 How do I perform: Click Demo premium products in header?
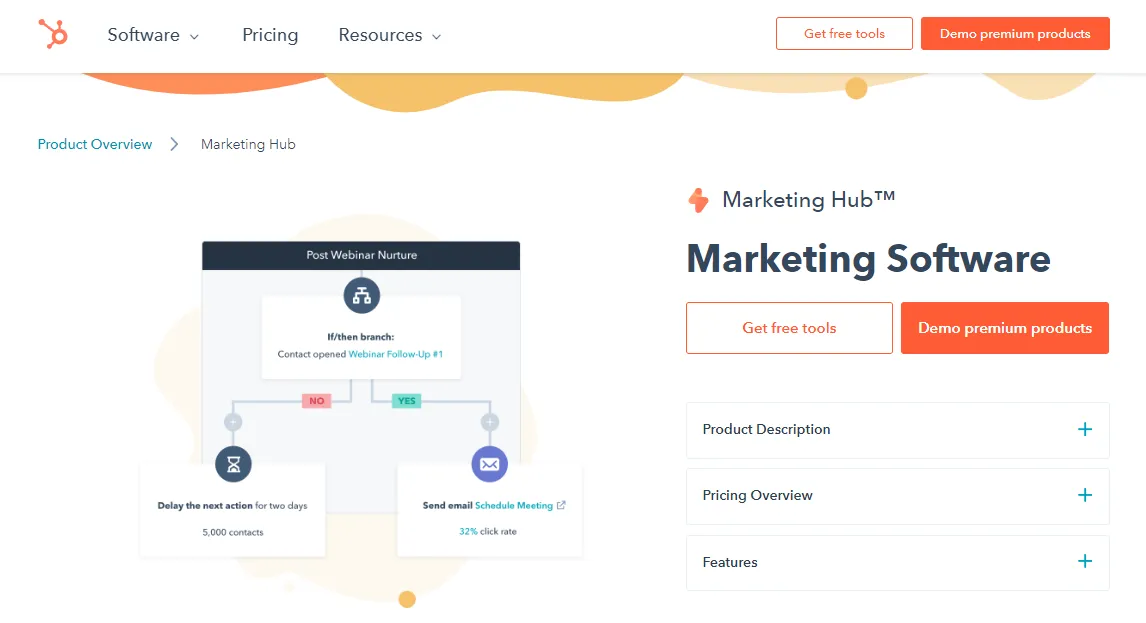[x=1014, y=34]
